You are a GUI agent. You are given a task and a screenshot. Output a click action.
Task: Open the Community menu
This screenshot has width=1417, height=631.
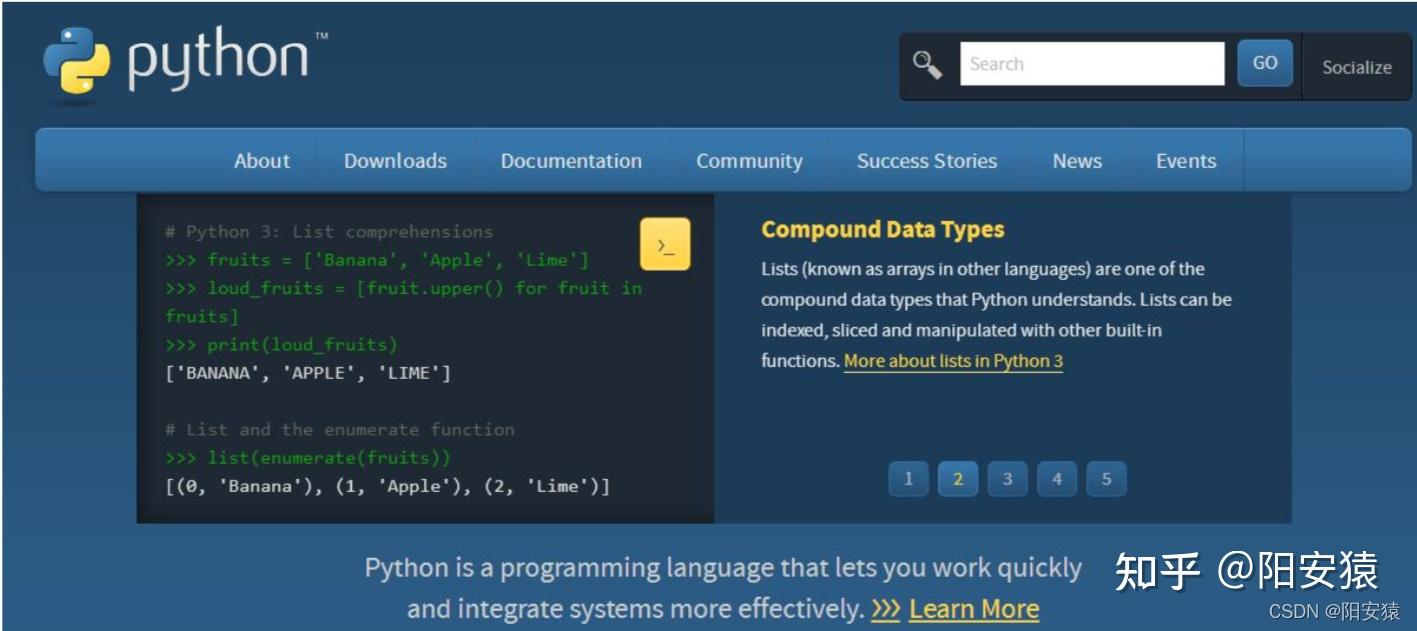pos(749,160)
